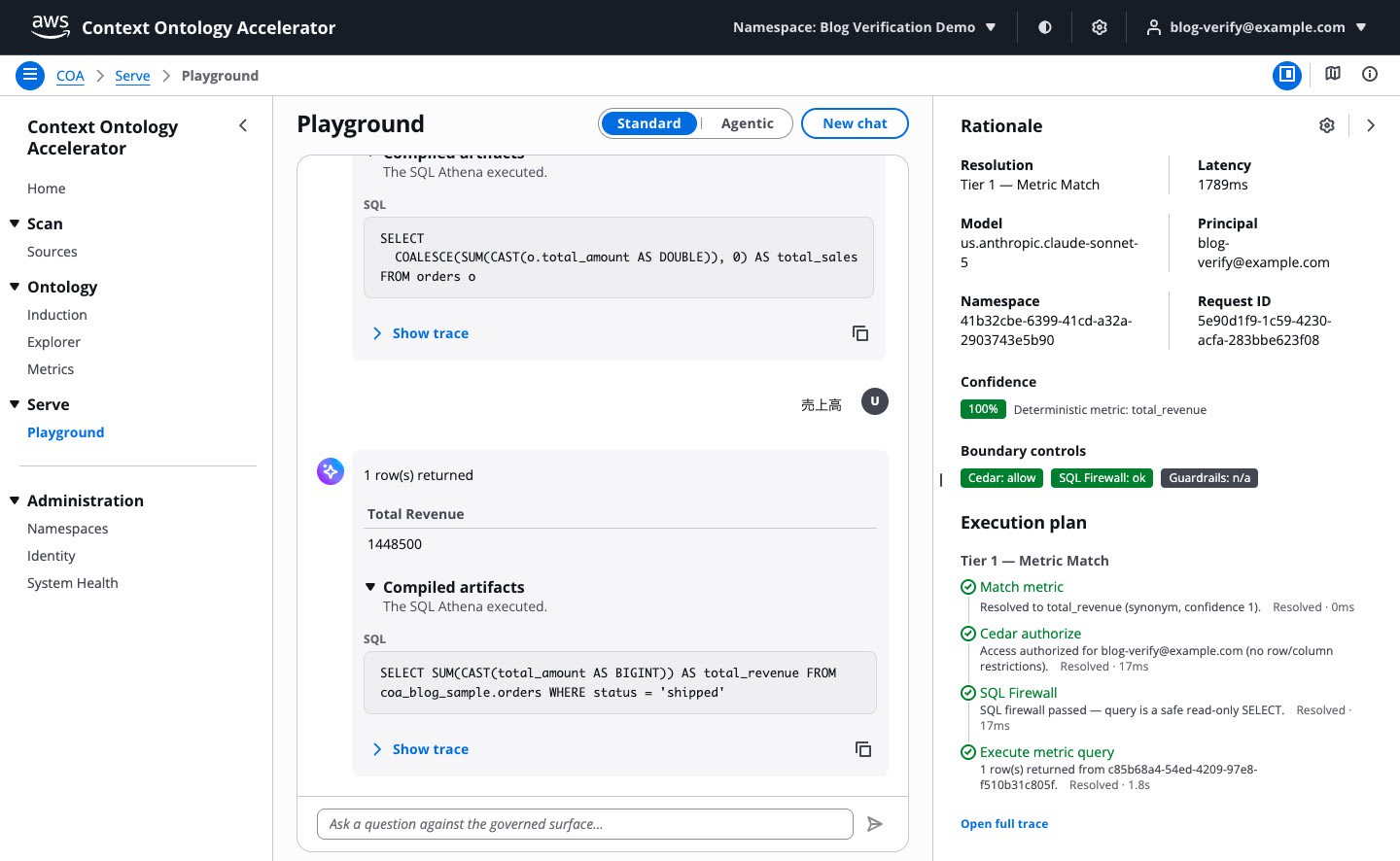Click the Playground breadcrumb text
Screen dimensions: 1400x861
pyautogui.click(x=220, y=76)
